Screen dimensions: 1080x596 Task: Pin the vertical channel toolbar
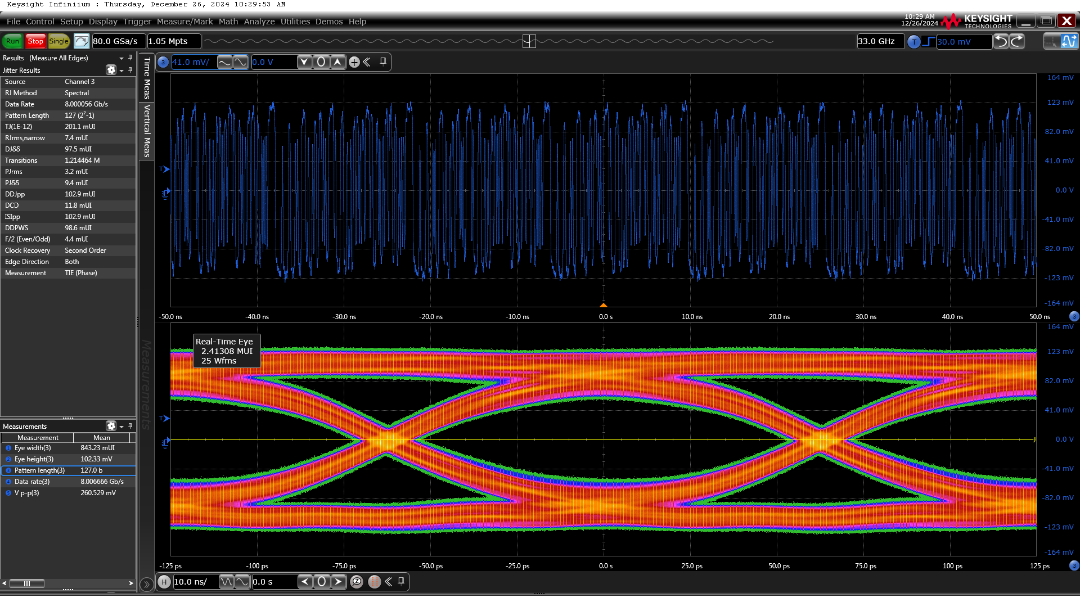coord(383,61)
